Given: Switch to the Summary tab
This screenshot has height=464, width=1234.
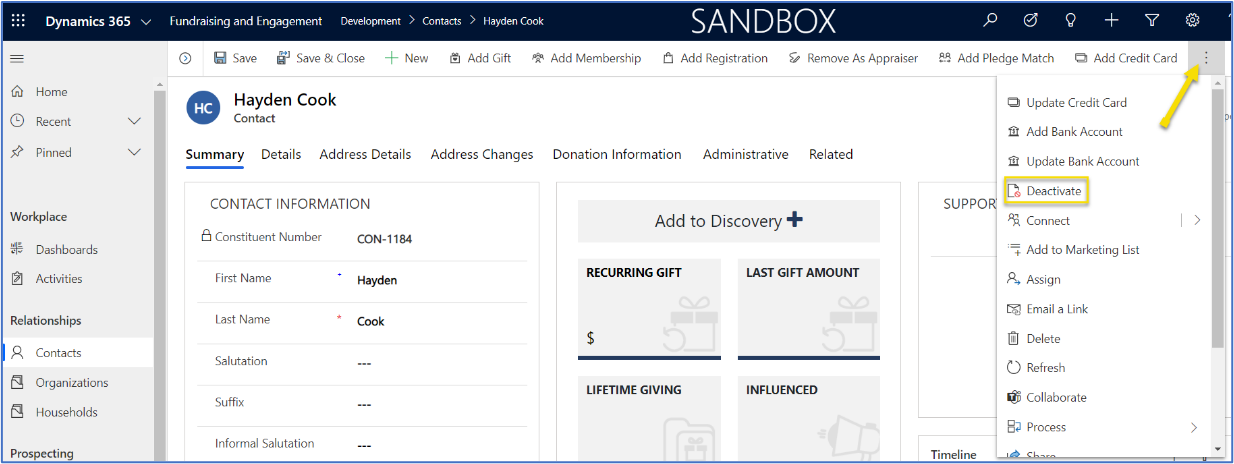Looking at the screenshot, I should click(215, 154).
